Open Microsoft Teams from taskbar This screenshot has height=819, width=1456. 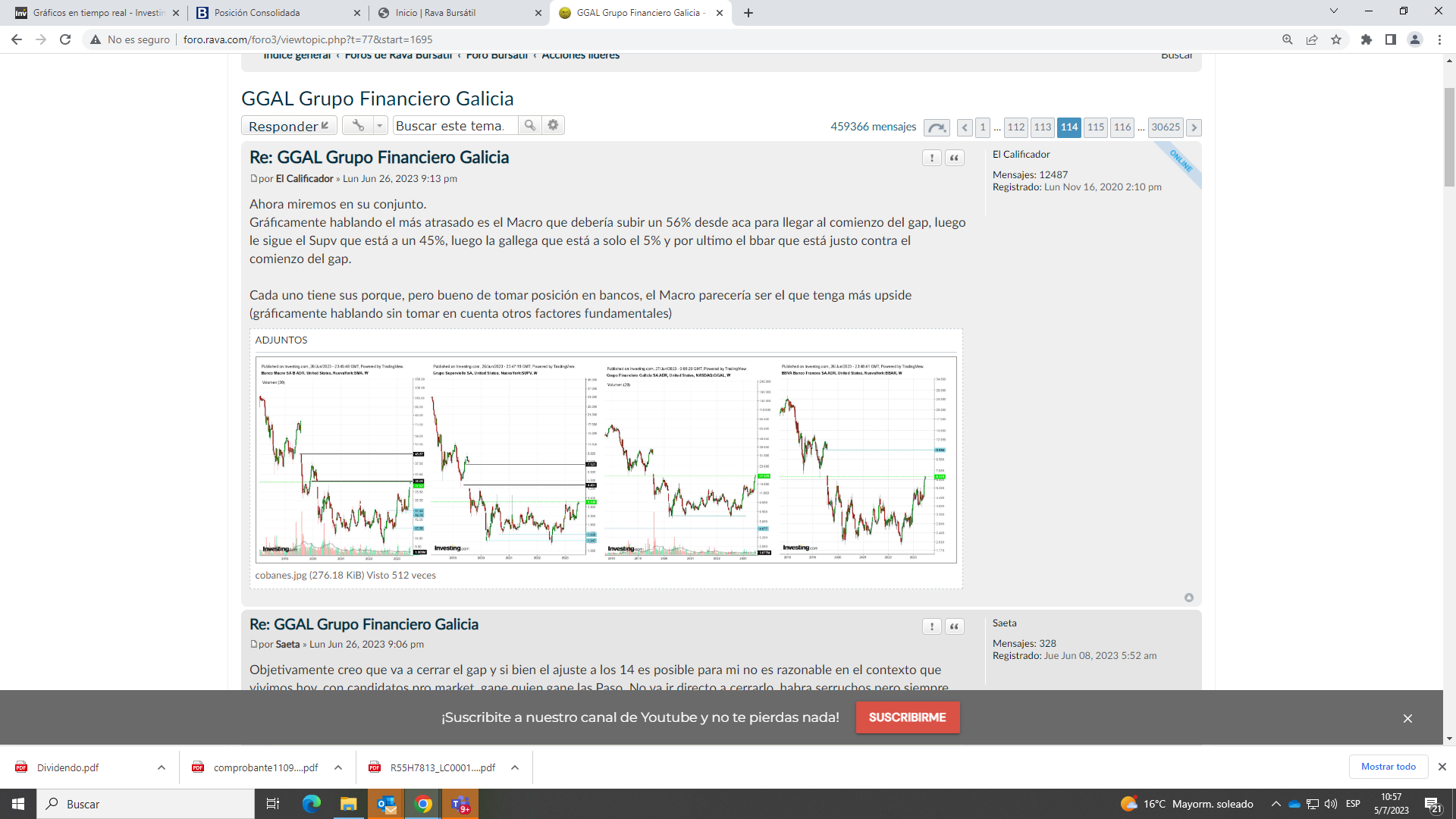tap(460, 804)
